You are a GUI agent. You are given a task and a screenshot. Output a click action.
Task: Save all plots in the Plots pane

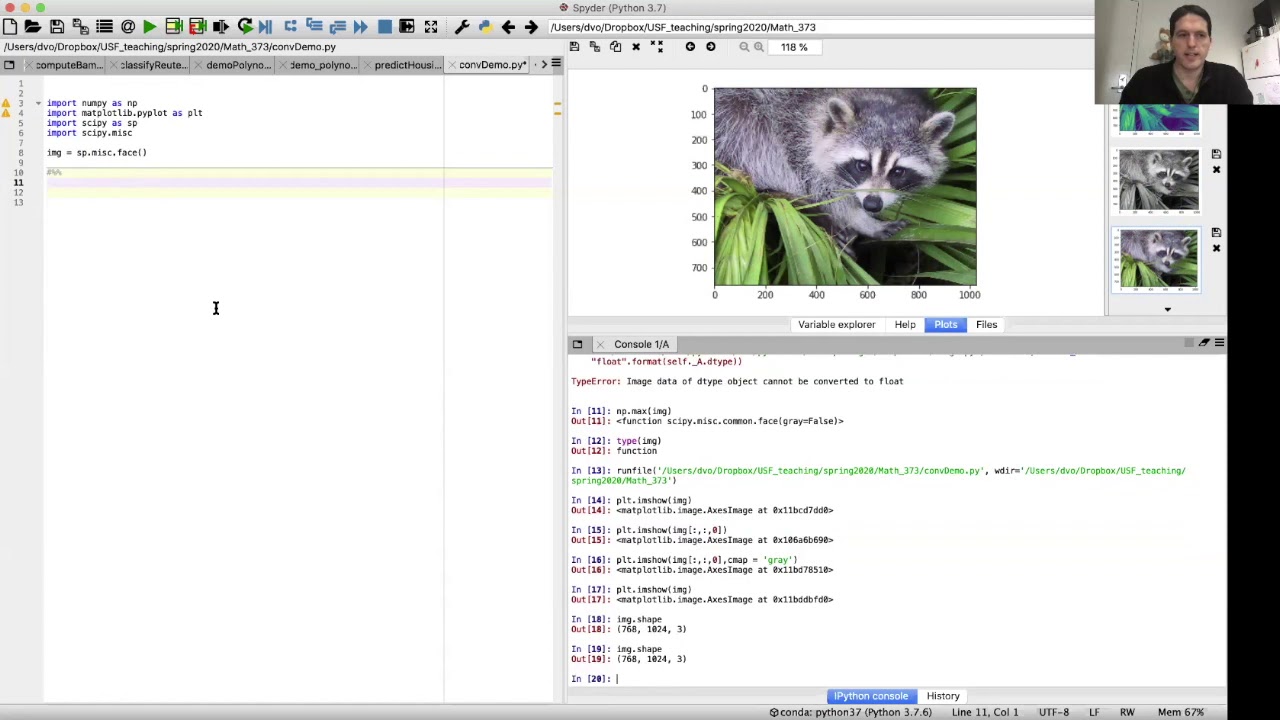click(595, 47)
